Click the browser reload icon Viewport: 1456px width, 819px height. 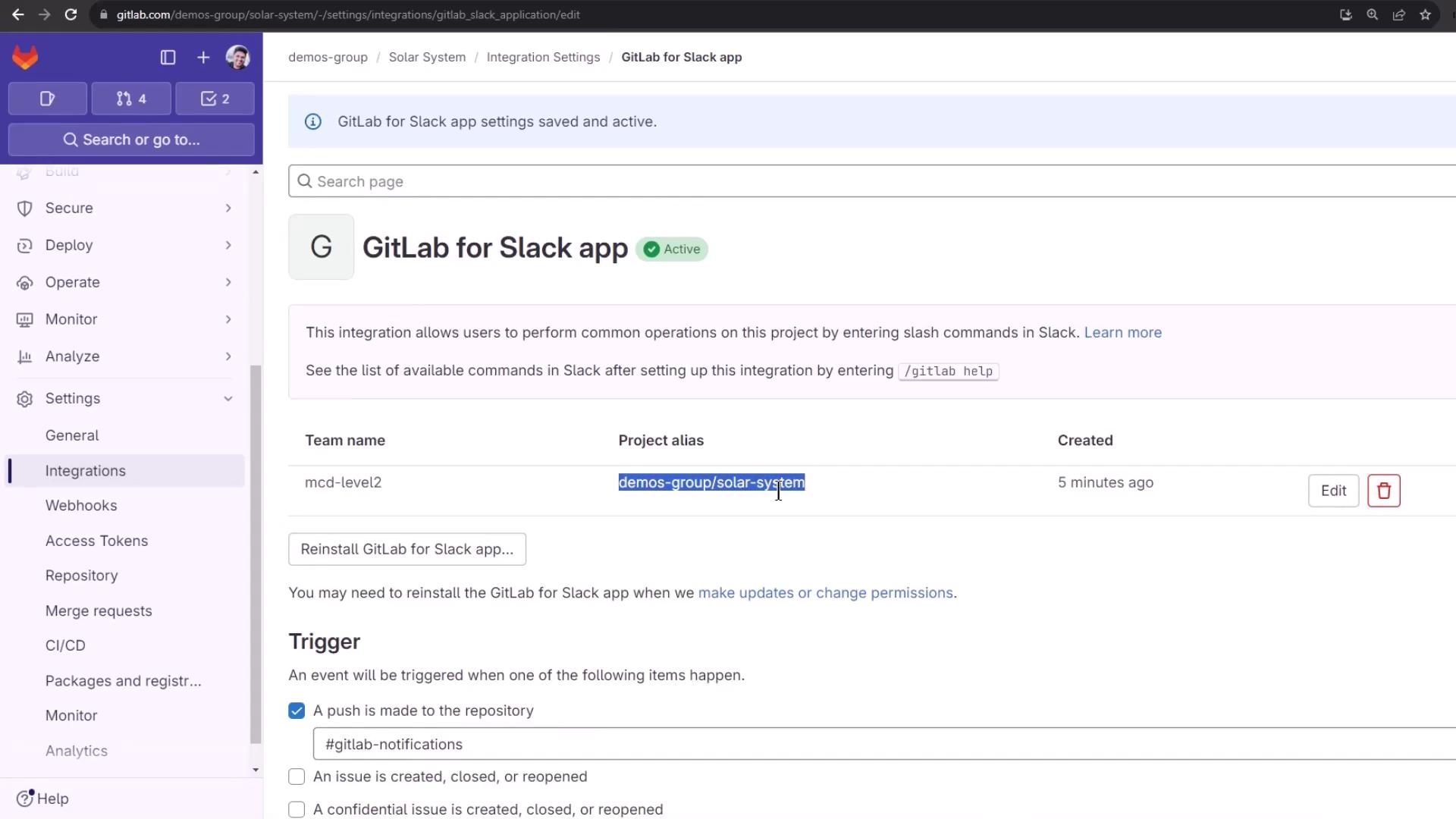click(x=71, y=14)
